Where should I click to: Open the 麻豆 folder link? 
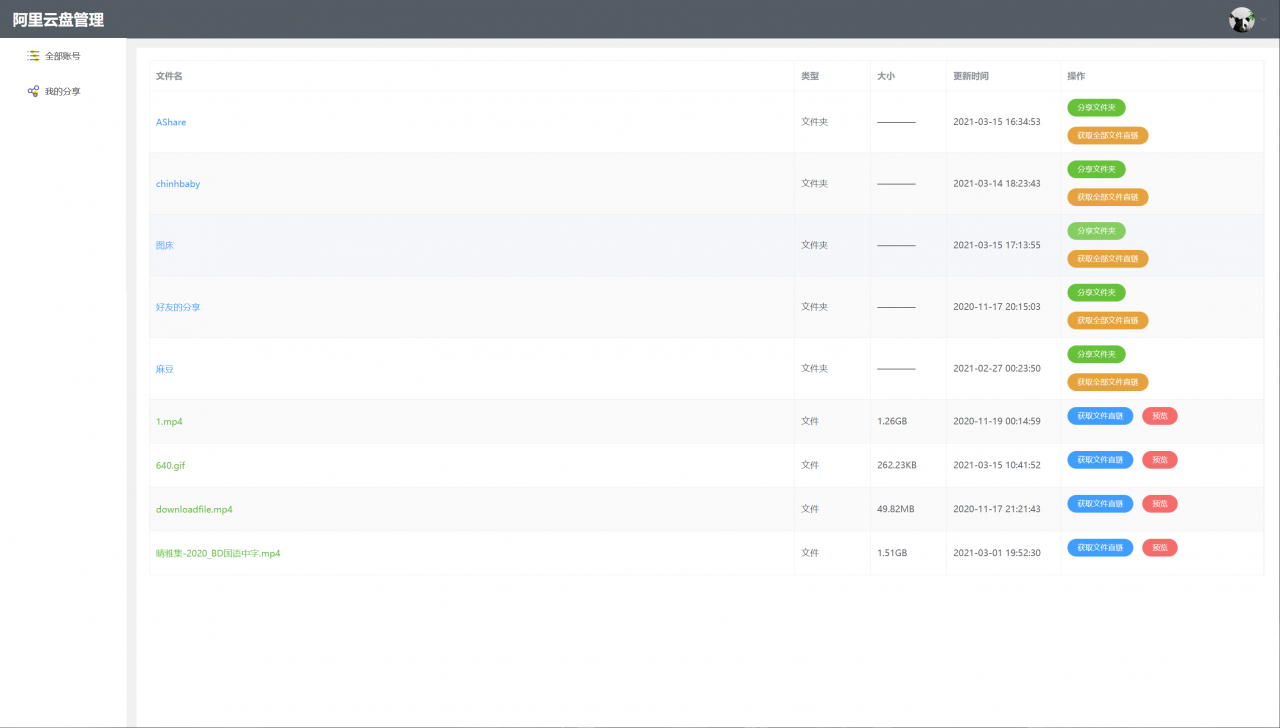coord(165,369)
